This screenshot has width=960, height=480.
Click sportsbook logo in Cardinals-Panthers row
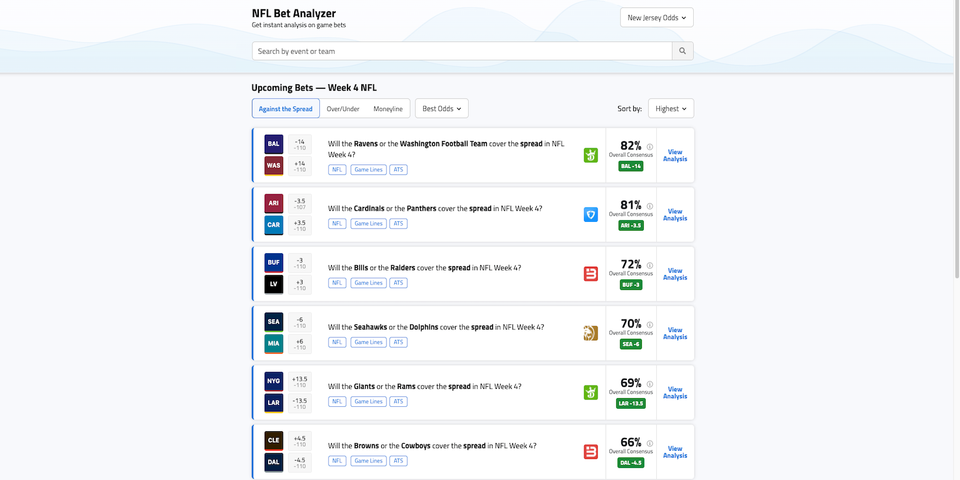[591, 214]
